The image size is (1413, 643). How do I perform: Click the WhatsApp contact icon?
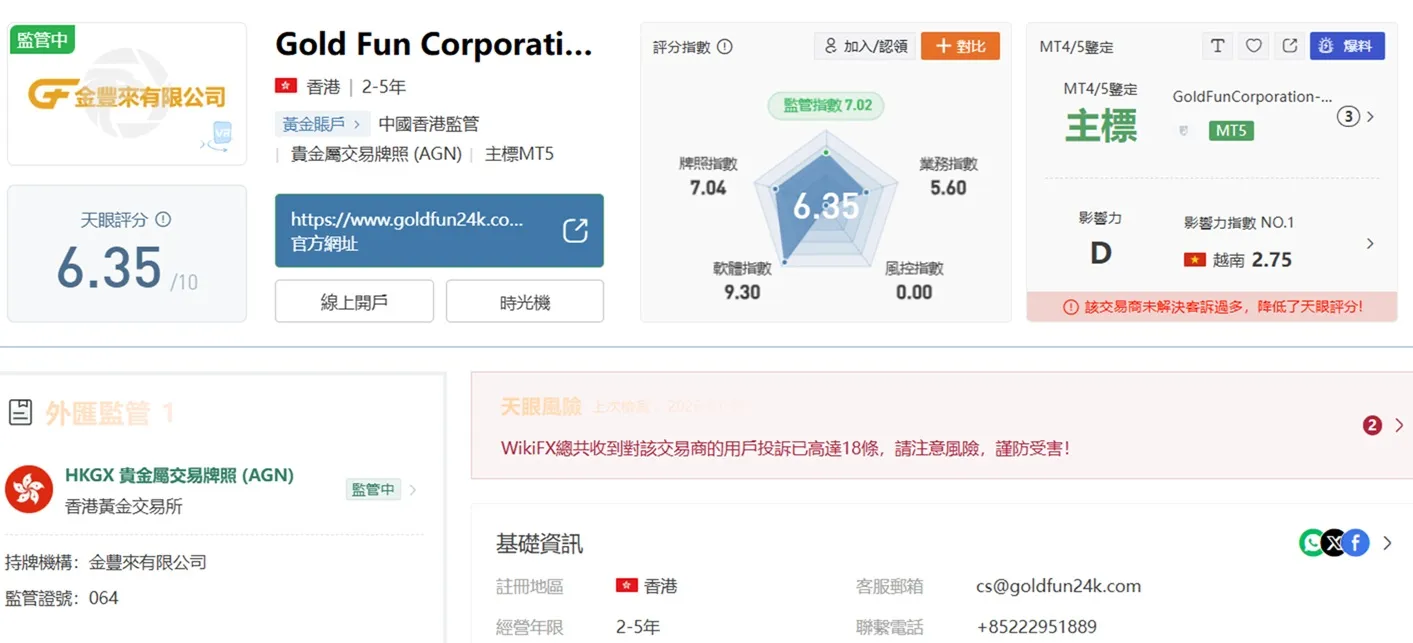[x=1311, y=543]
